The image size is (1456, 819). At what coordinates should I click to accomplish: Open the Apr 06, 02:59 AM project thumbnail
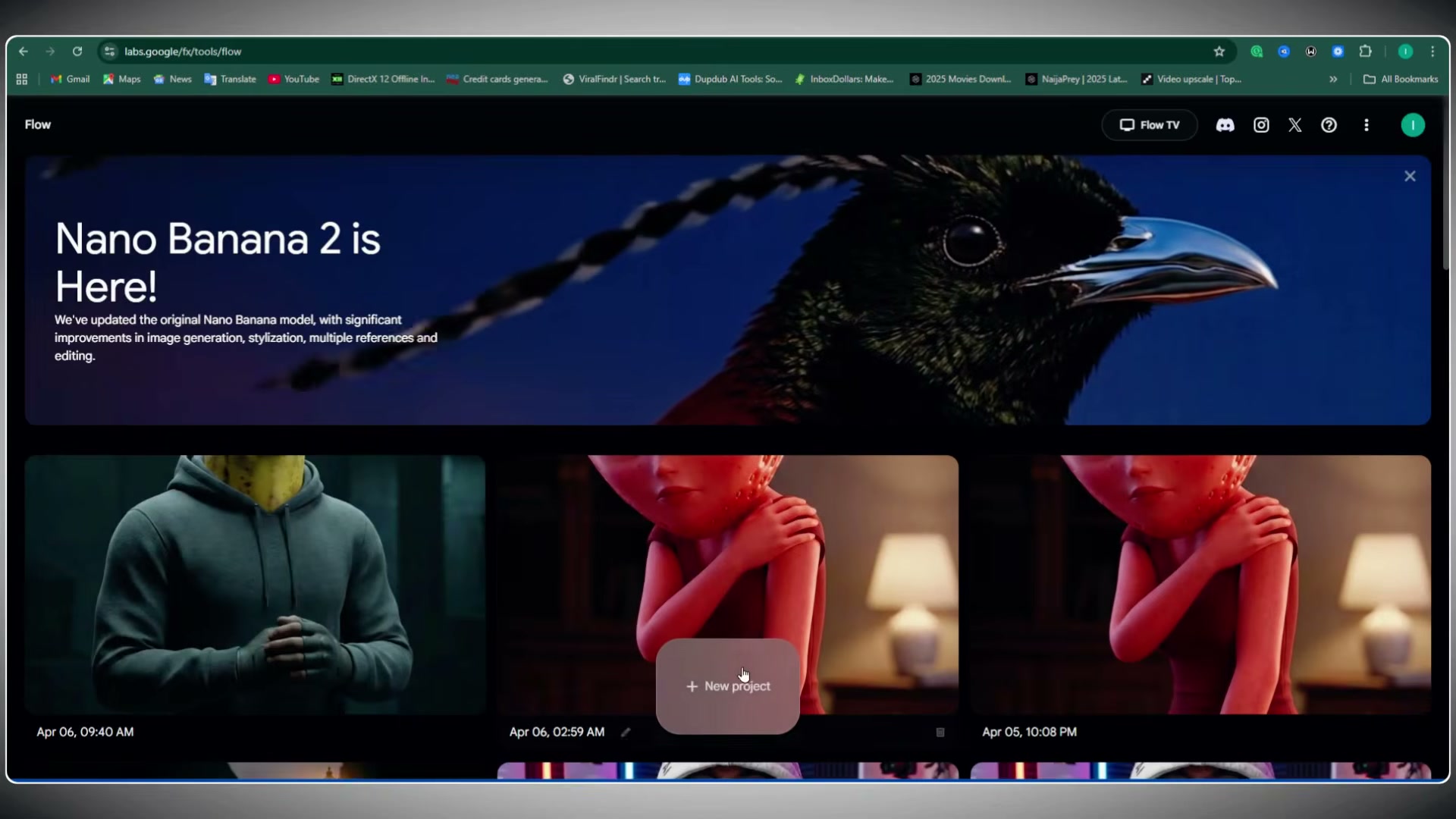pyautogui.click(x=728, y=546)
